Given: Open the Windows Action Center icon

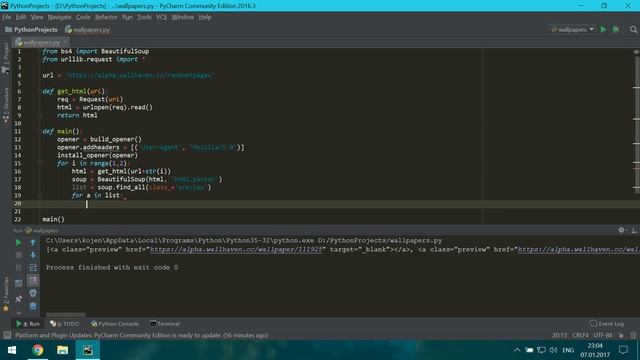Looking at the screenshot, I should tap(623, 350).
